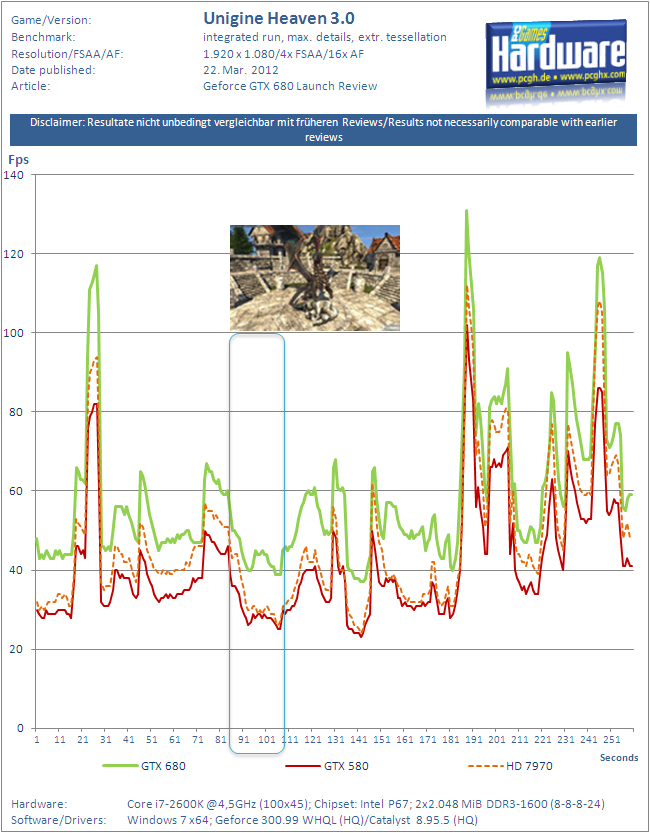The height and width of the screenshot is (833, 650).
Task: Click the '20' y-axis label
Action: pos(16,649)
